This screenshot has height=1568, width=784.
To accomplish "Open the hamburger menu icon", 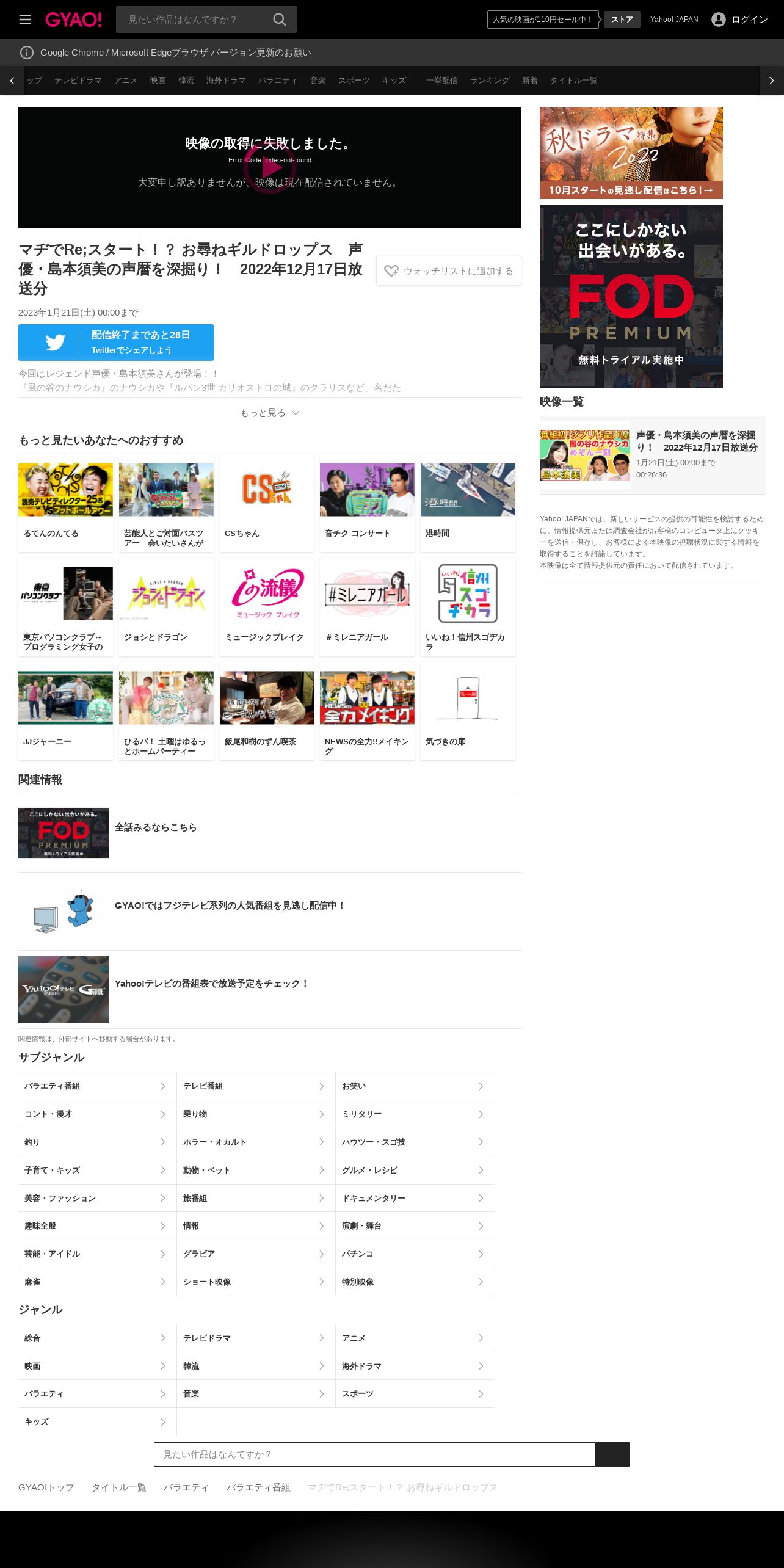I will pyautogui.click(x=25, y=20).
